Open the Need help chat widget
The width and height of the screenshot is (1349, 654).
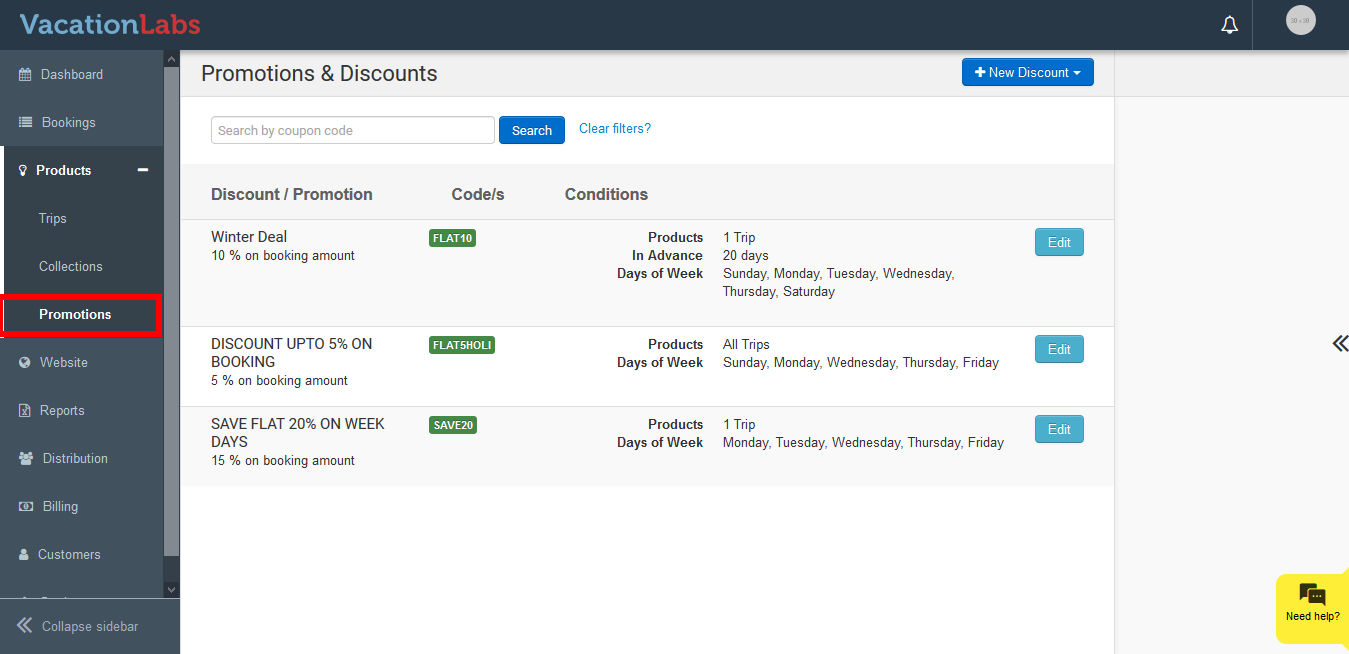pos(1312,604)
